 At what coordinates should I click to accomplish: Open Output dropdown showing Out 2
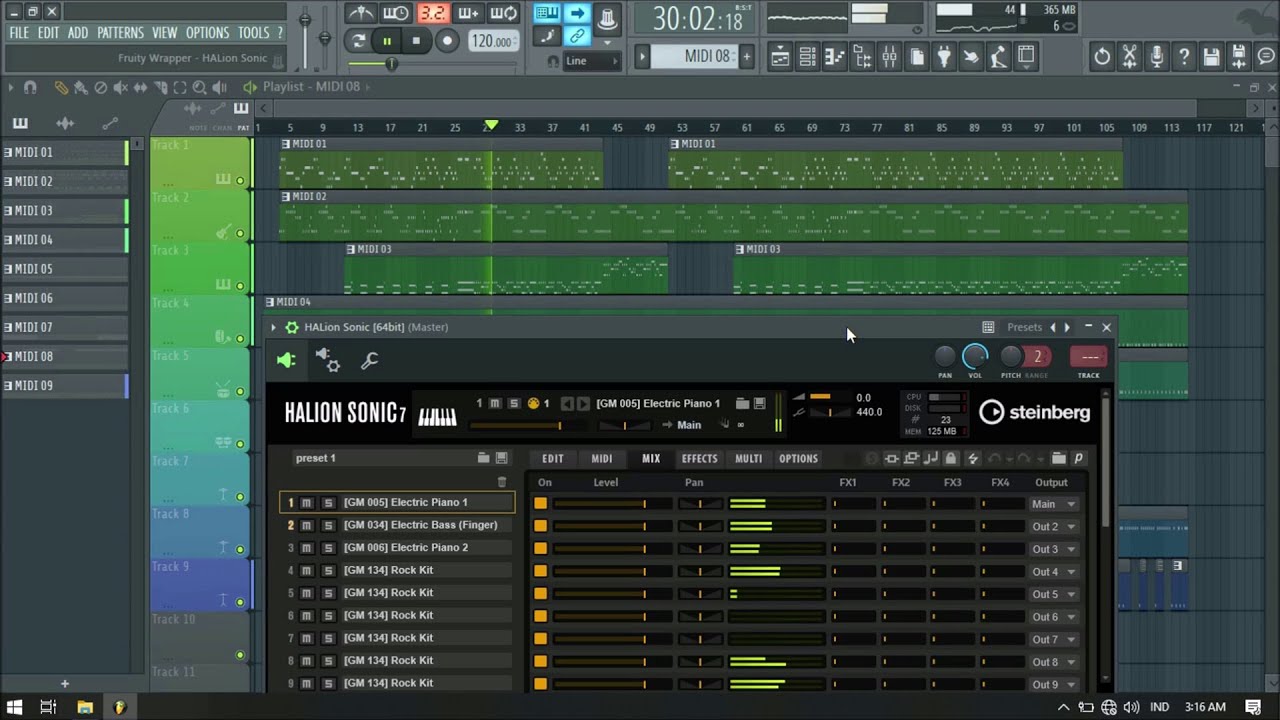[1054, 527]
